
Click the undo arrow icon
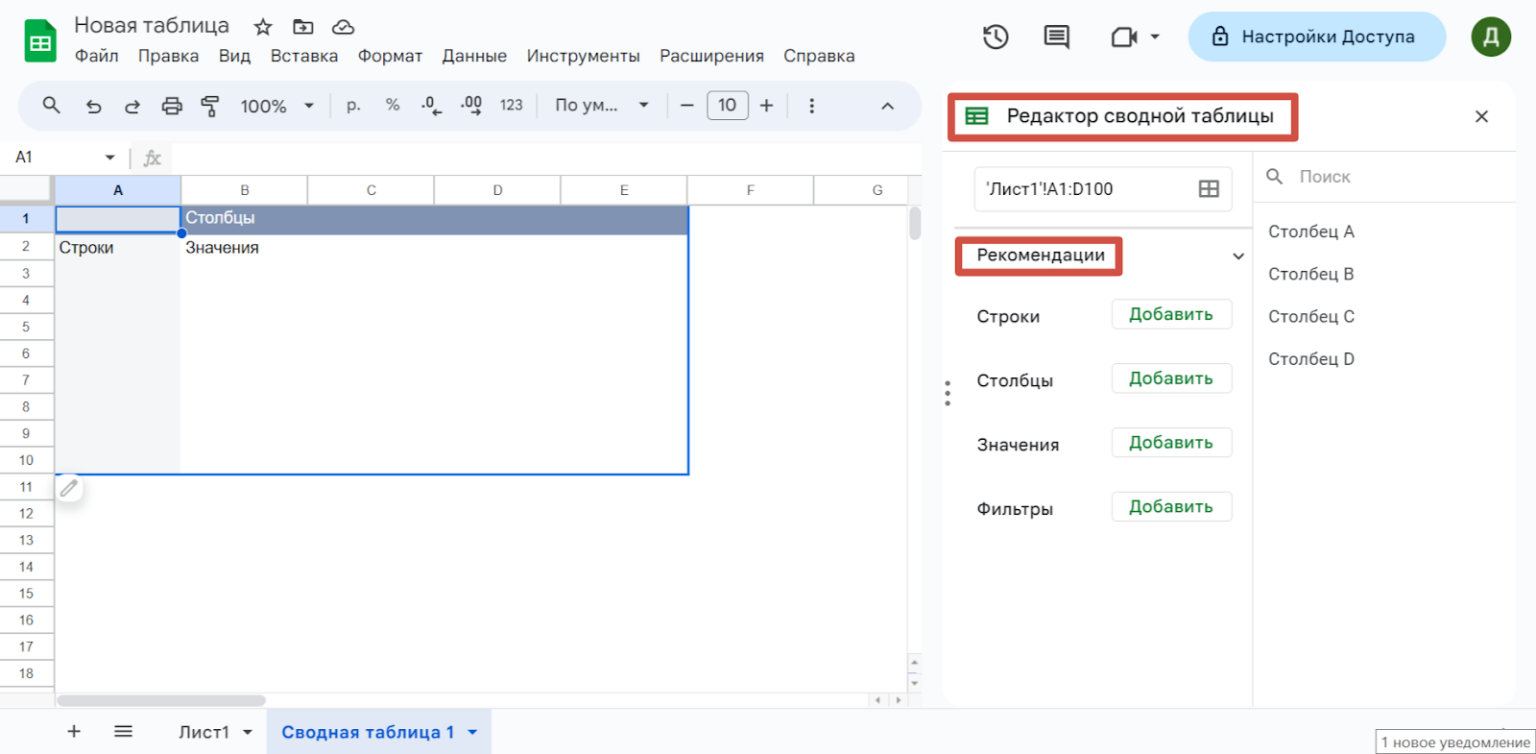[93, 106]
